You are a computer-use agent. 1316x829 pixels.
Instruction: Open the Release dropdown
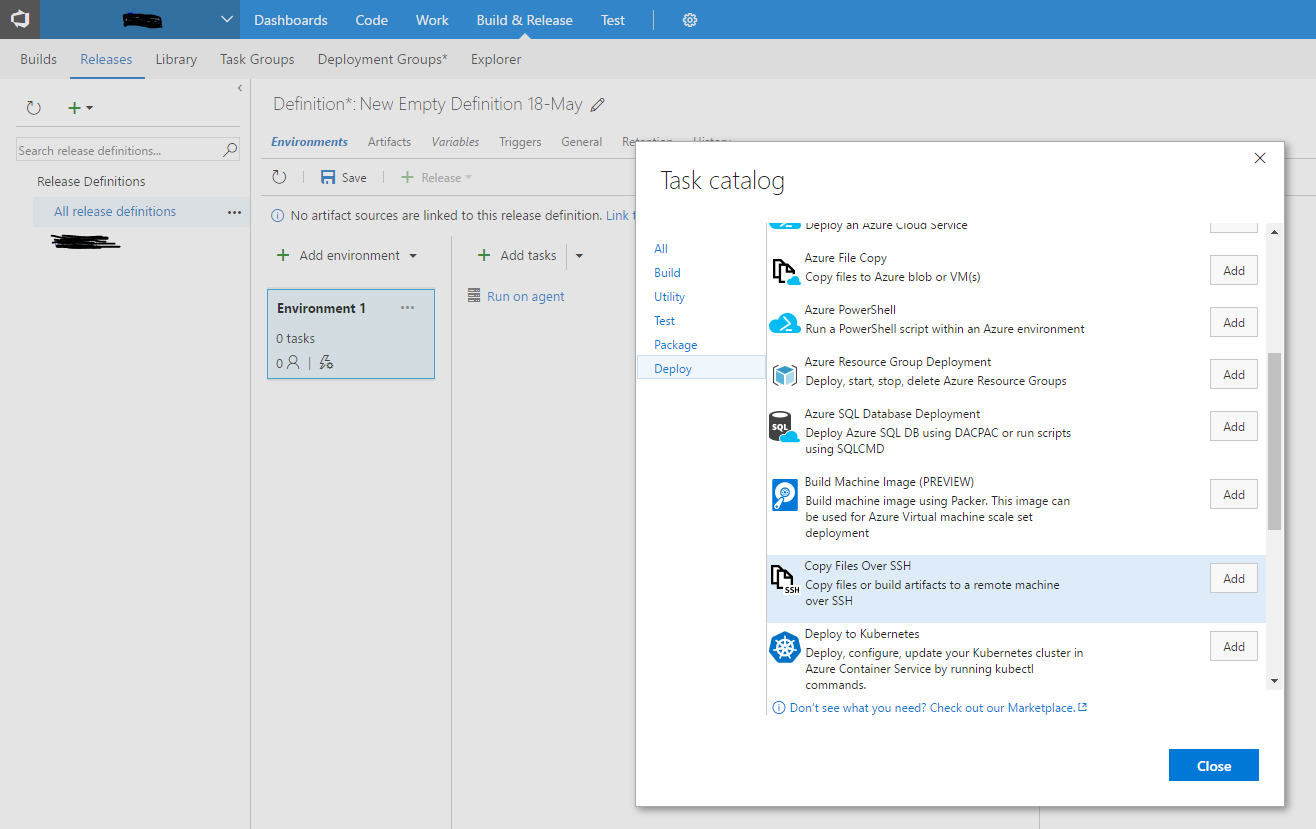pyautogui.click(x=437, y=177)
